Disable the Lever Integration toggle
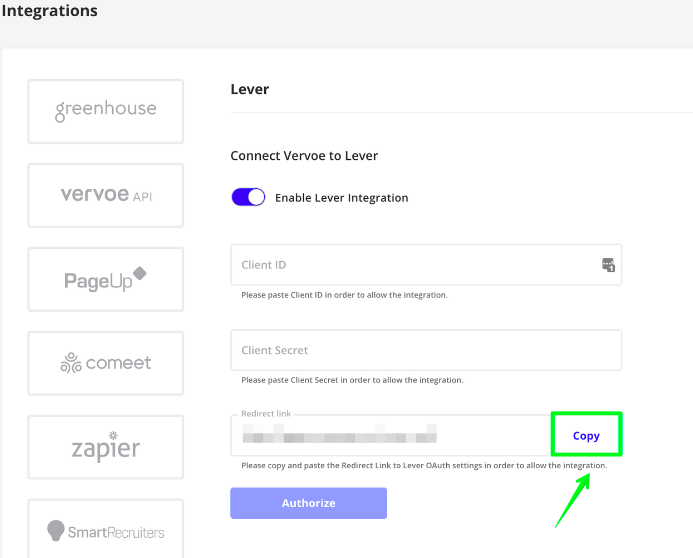This screenshot has height=558, width=693. pos(248,197)
